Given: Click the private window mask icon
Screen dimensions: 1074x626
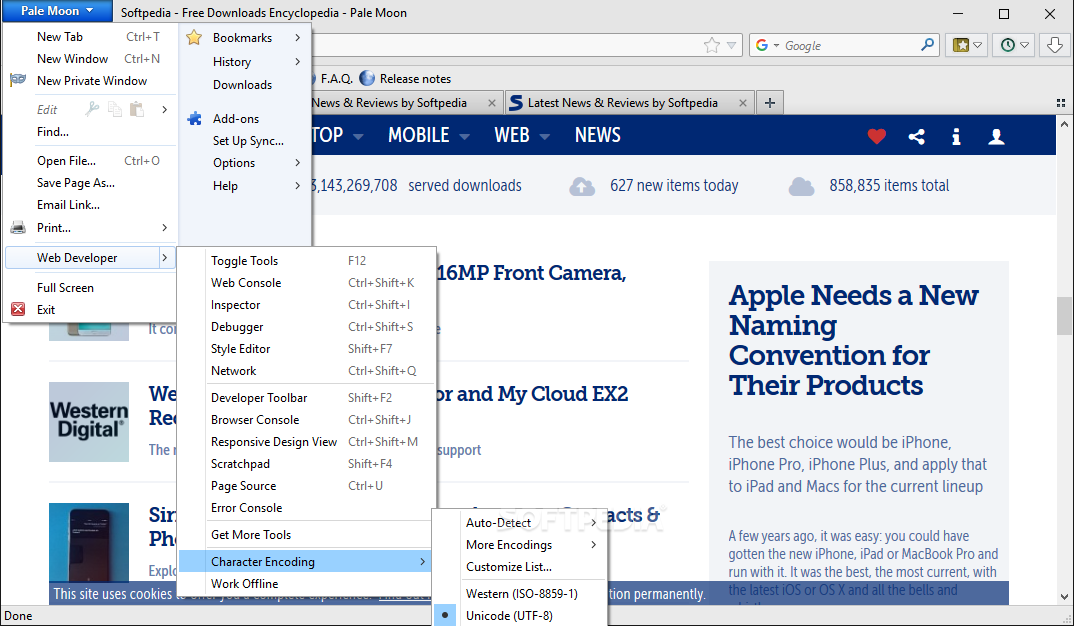Looking at the screenshot, I should pyautogui.click(x=18, y=79).
